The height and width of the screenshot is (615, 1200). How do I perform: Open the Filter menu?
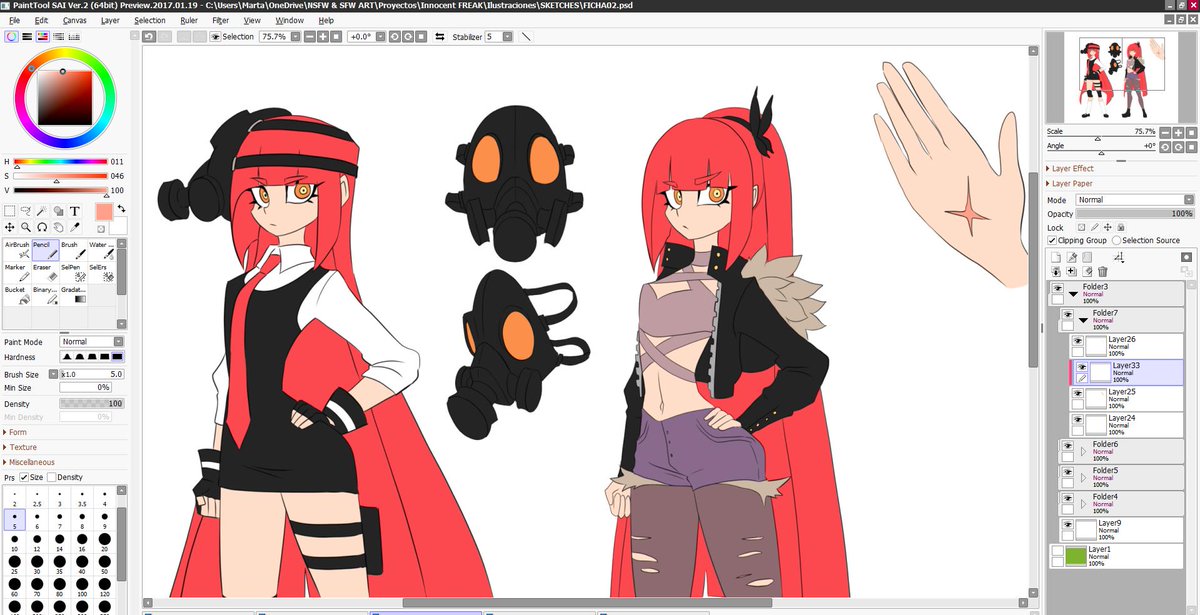click(x=220, y=20)
